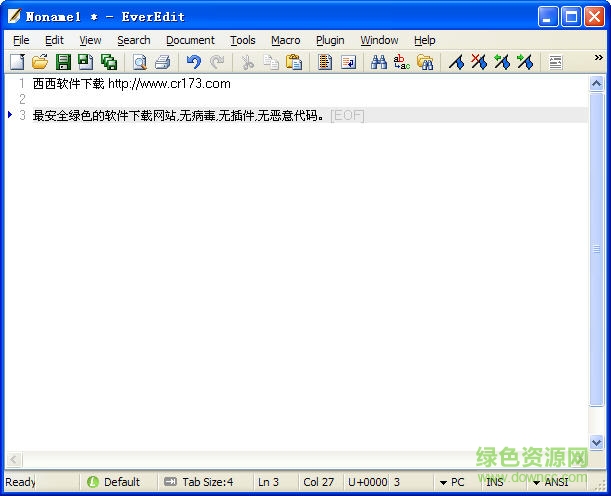This screenshot has height=496, width=611.
Task: Click line 3 text beginning 最安全绿色
Action: click(178, 115)
